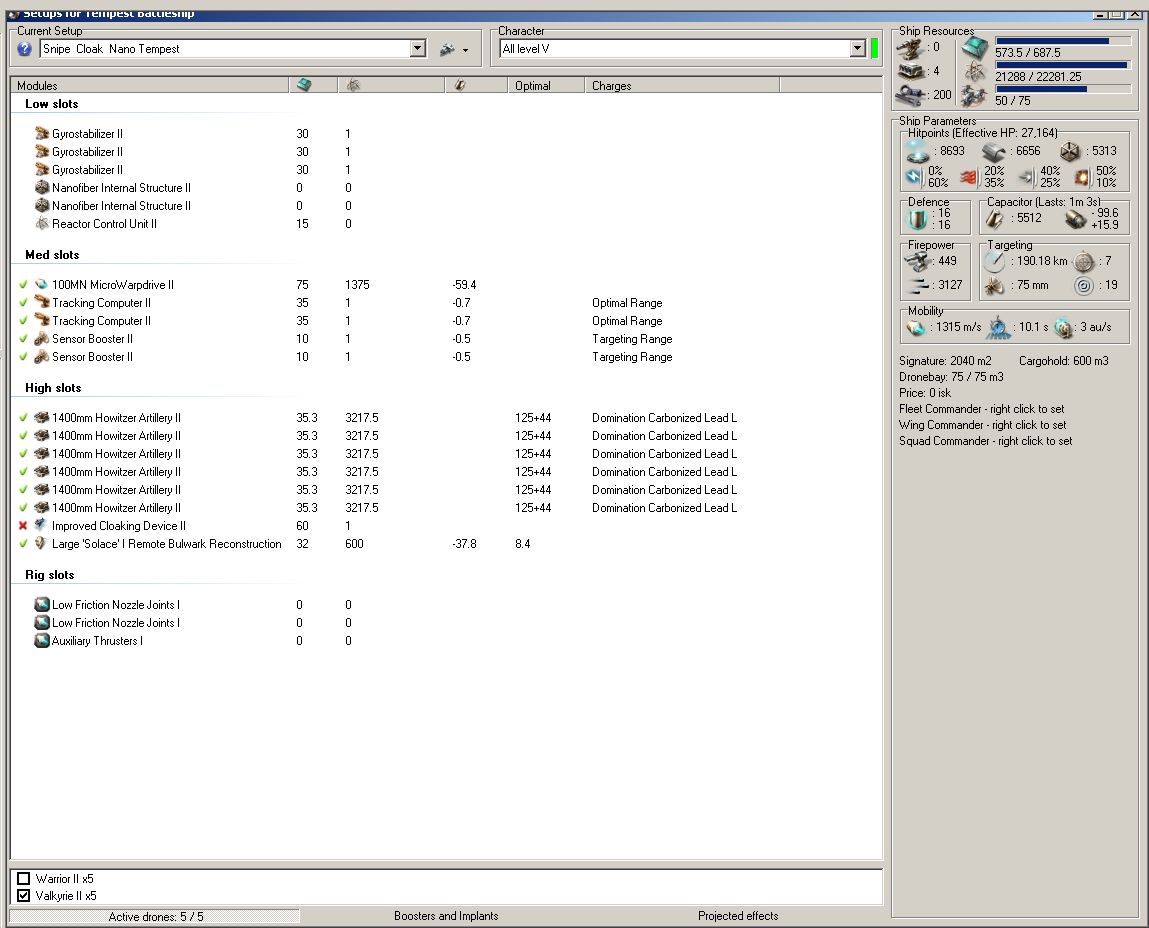The width and height of the screenshot is (1149, 928).
Task: Click Targeting Range of second Sensor Booster
Action: [632, 357]
